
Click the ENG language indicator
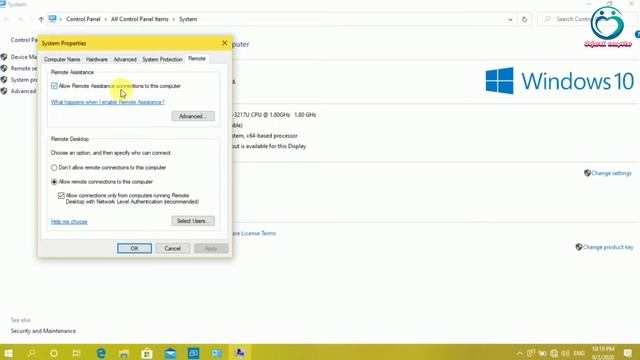(579, 353)
